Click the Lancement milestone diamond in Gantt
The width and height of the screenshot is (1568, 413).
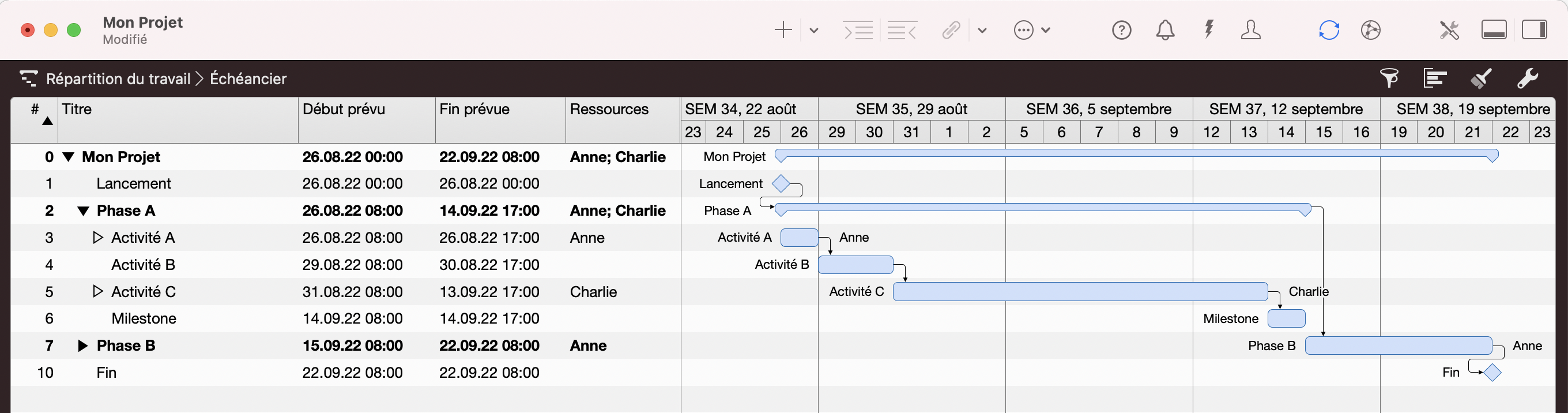781,184
